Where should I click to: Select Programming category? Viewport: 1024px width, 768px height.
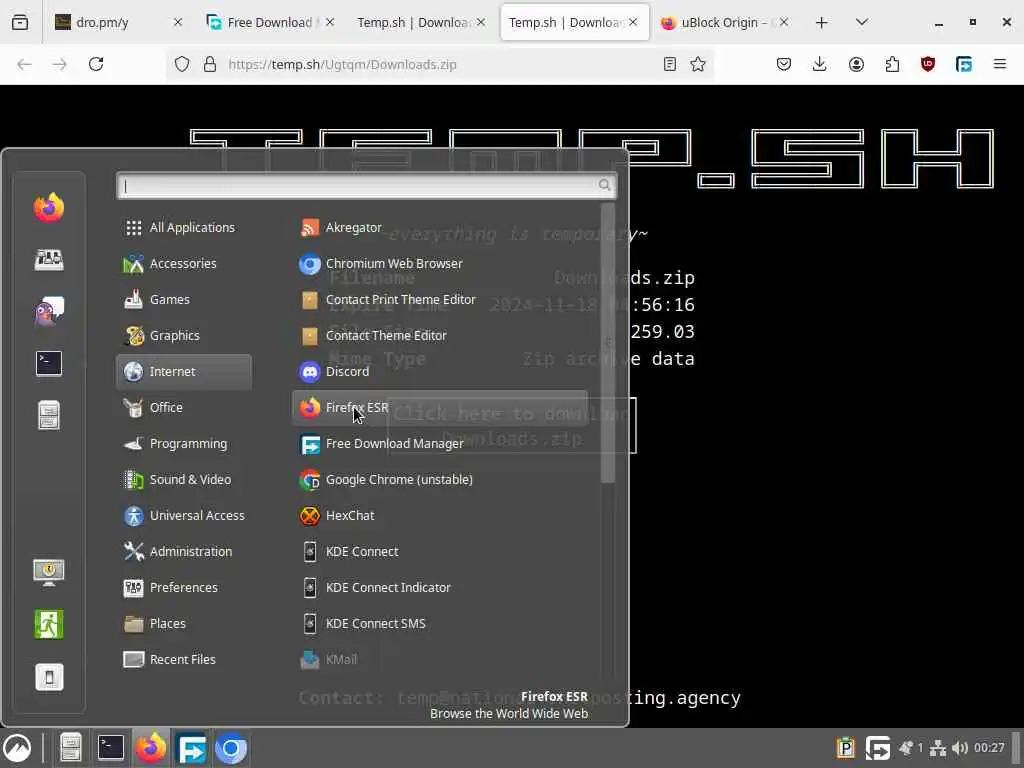184,443
